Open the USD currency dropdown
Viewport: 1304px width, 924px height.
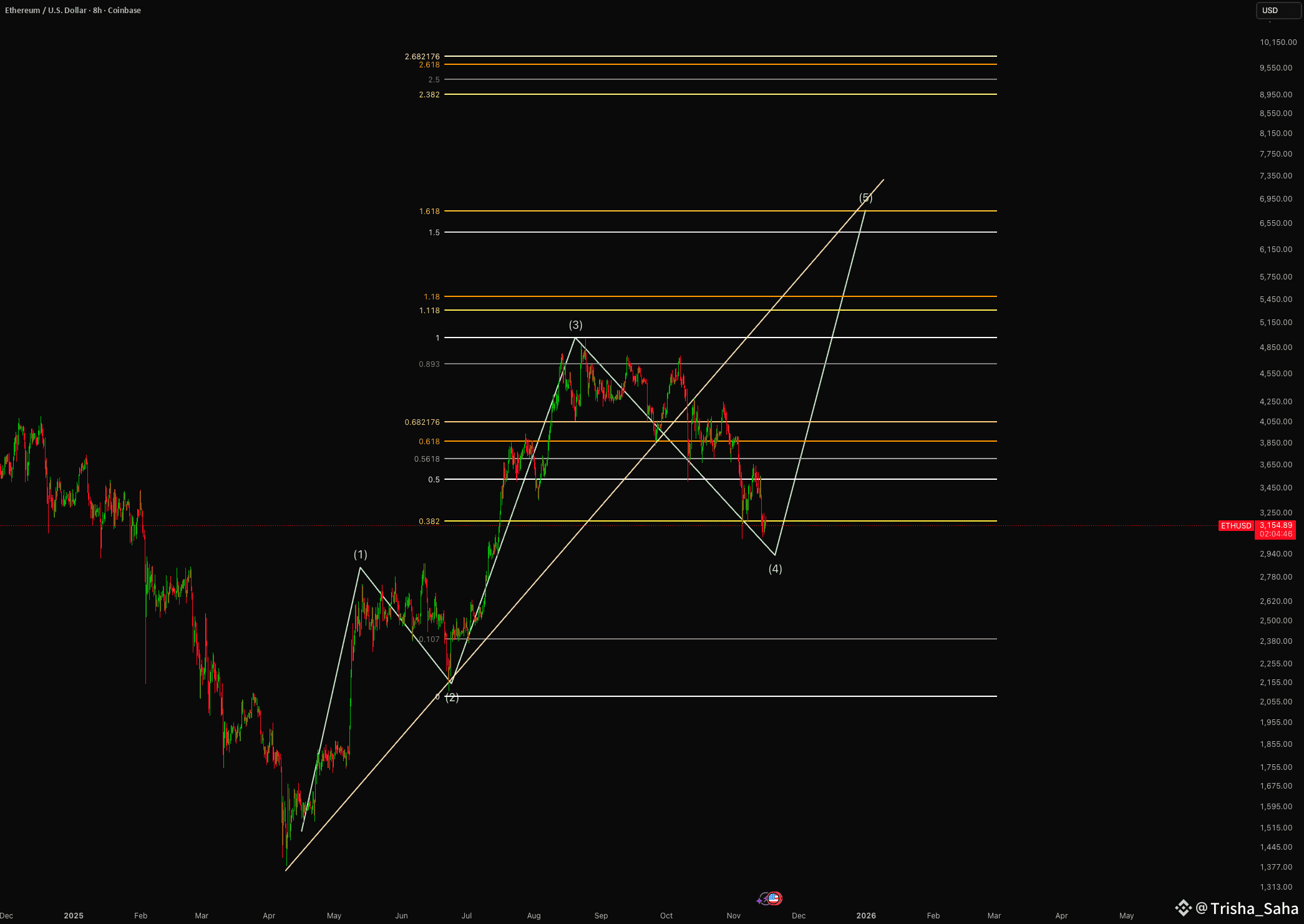click(1277, 10)
